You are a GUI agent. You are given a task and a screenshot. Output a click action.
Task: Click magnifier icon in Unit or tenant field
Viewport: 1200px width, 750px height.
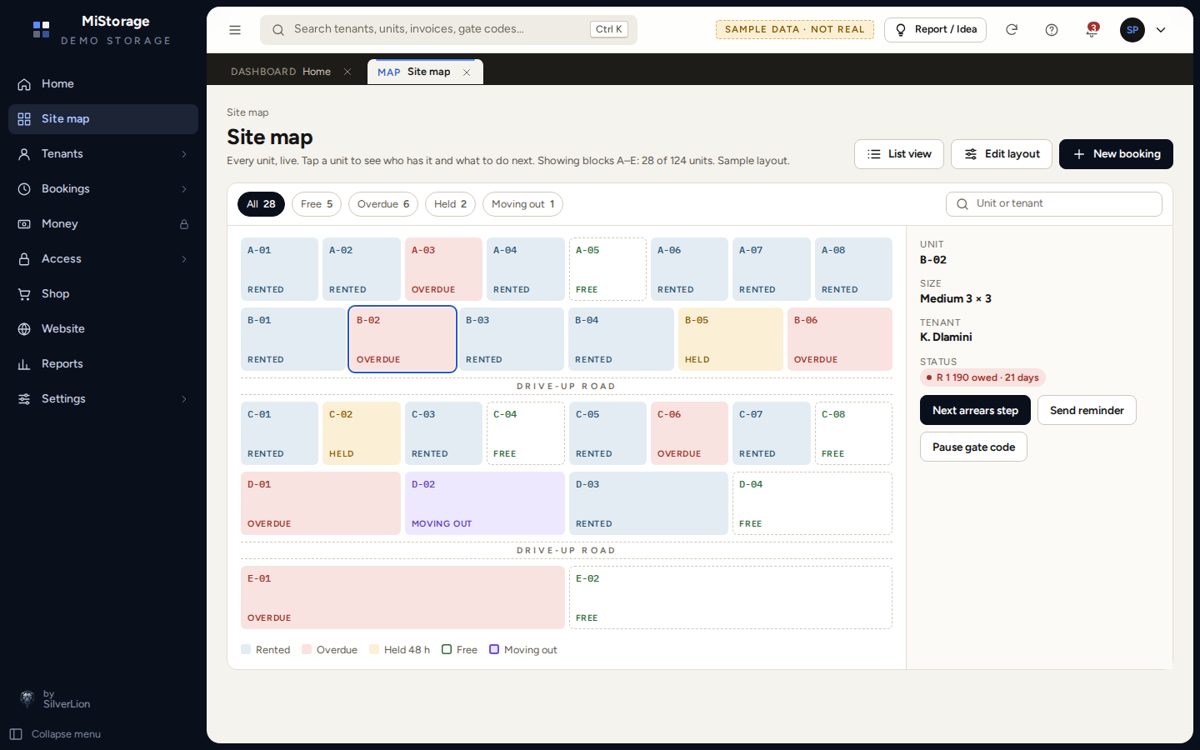[x=963, y=204]
